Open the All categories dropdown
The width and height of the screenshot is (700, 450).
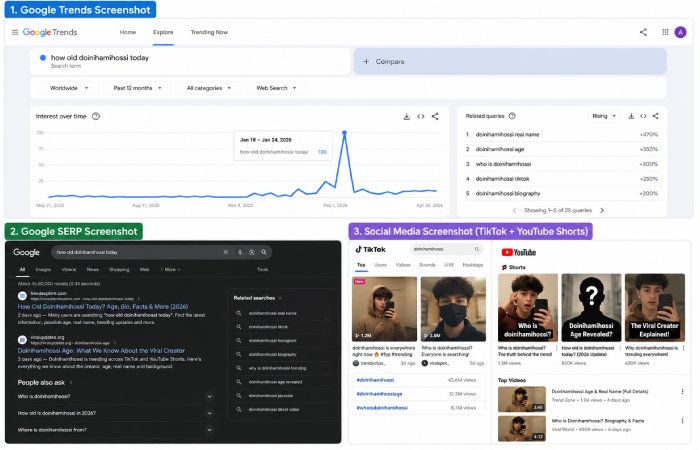209,88
